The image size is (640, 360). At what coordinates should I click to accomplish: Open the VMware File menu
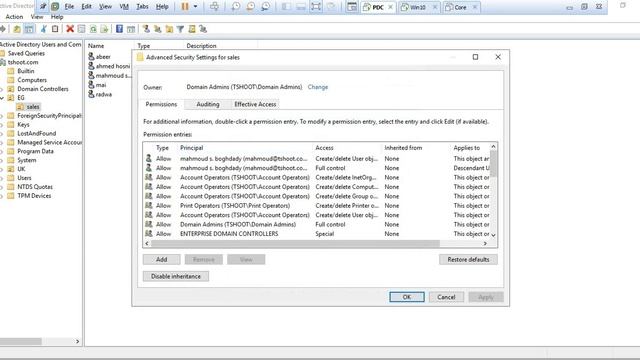[69, 7]
